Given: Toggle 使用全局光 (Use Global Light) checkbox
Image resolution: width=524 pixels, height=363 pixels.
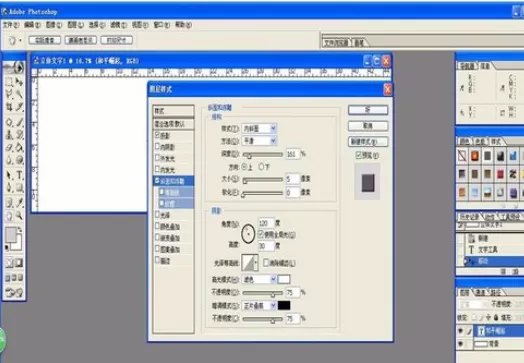Looking at the screenshot, I should click(x=261, y=234).
